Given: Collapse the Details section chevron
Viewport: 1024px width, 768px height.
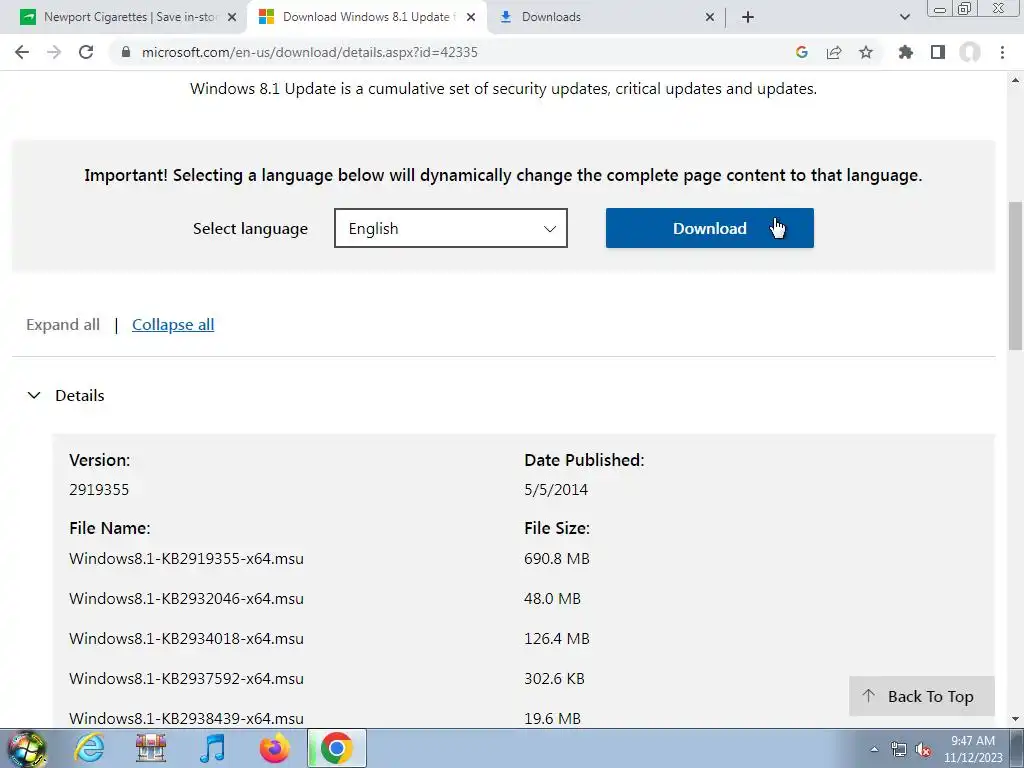Looking at the screenshot, I should (34, 395).
